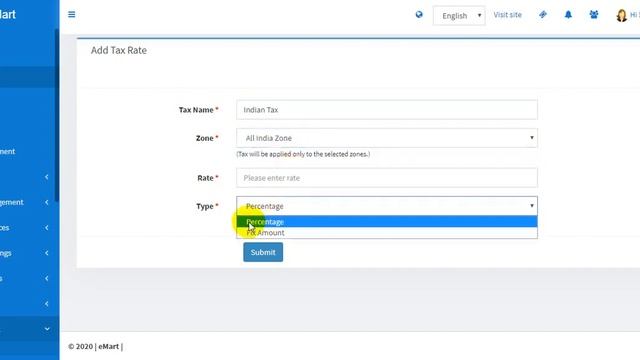Open the English language dropdown
Image resolution: width=640 pixels, height=360 pixels.
pyautogui.click(x=459, y=16)
